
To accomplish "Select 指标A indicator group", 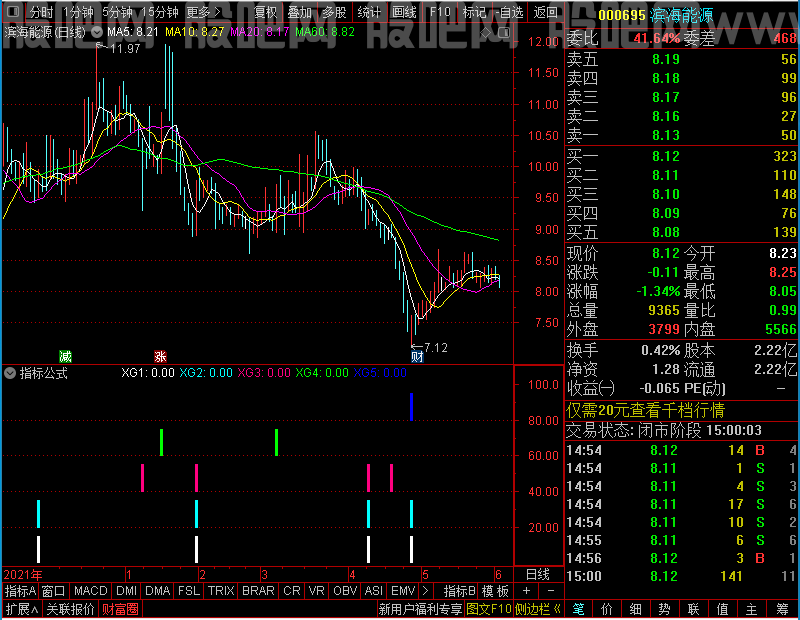I will (x=20, y=591).
